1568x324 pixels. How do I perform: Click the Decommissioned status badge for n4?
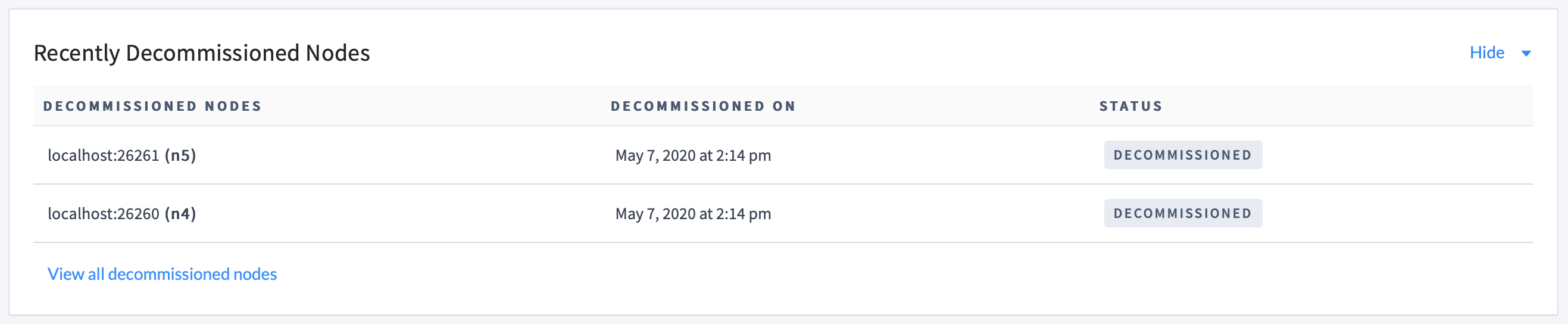[x=1182, y=214]
